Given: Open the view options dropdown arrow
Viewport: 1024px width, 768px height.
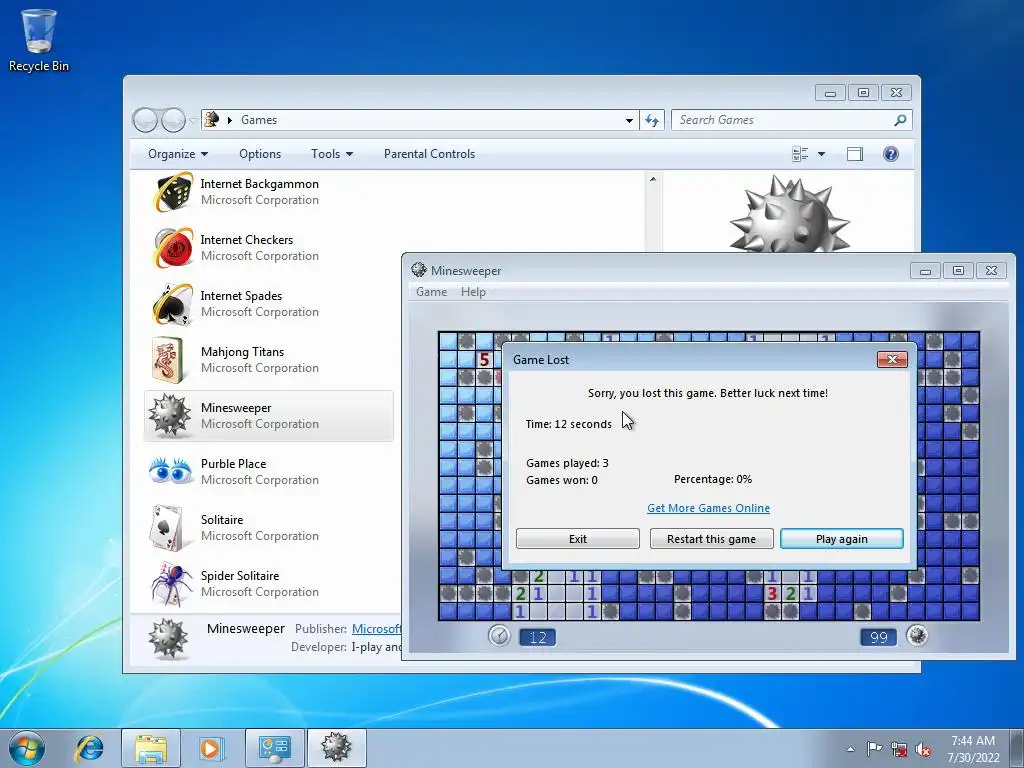Looking at the screenshot, I should [822, 154].
